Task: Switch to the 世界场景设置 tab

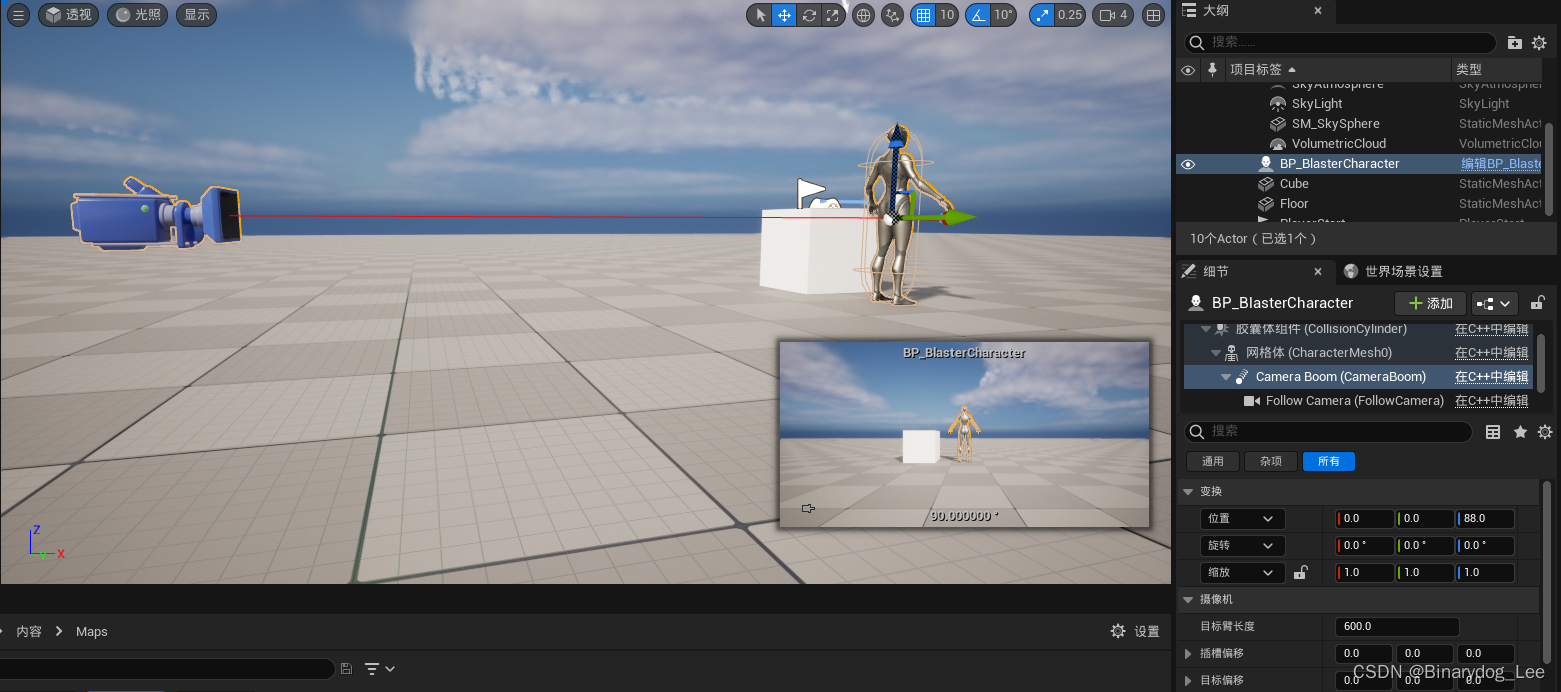Action: pos(1393,271)
